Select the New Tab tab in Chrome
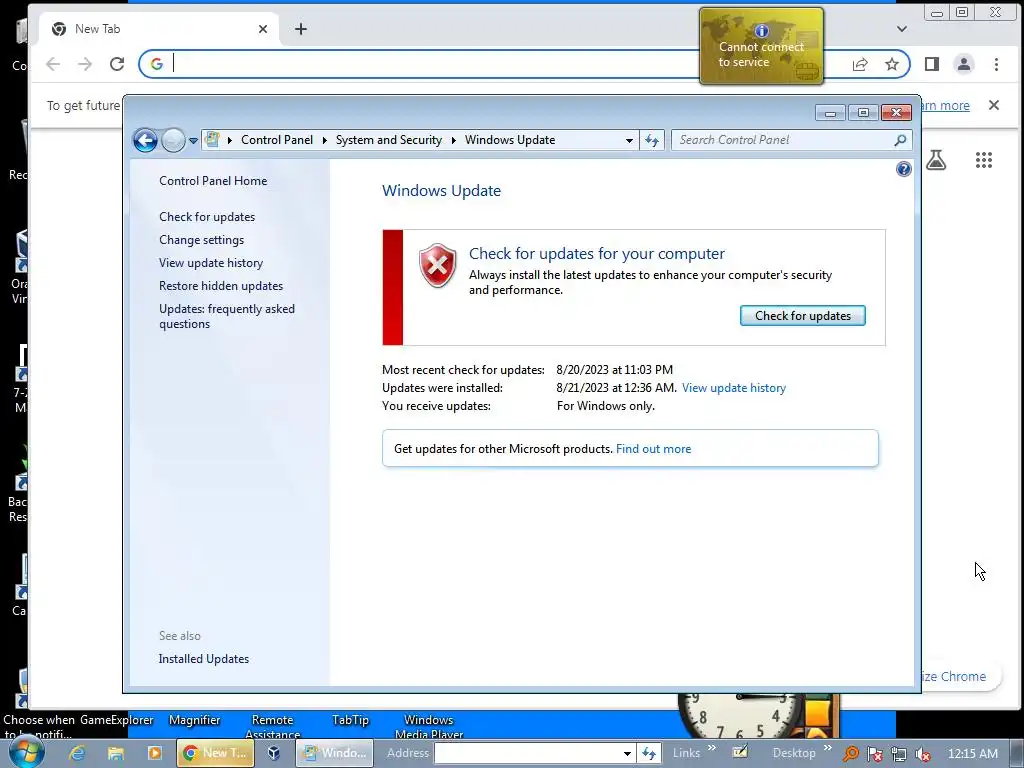The image size is (1024, 768). [x=160, y=29]
